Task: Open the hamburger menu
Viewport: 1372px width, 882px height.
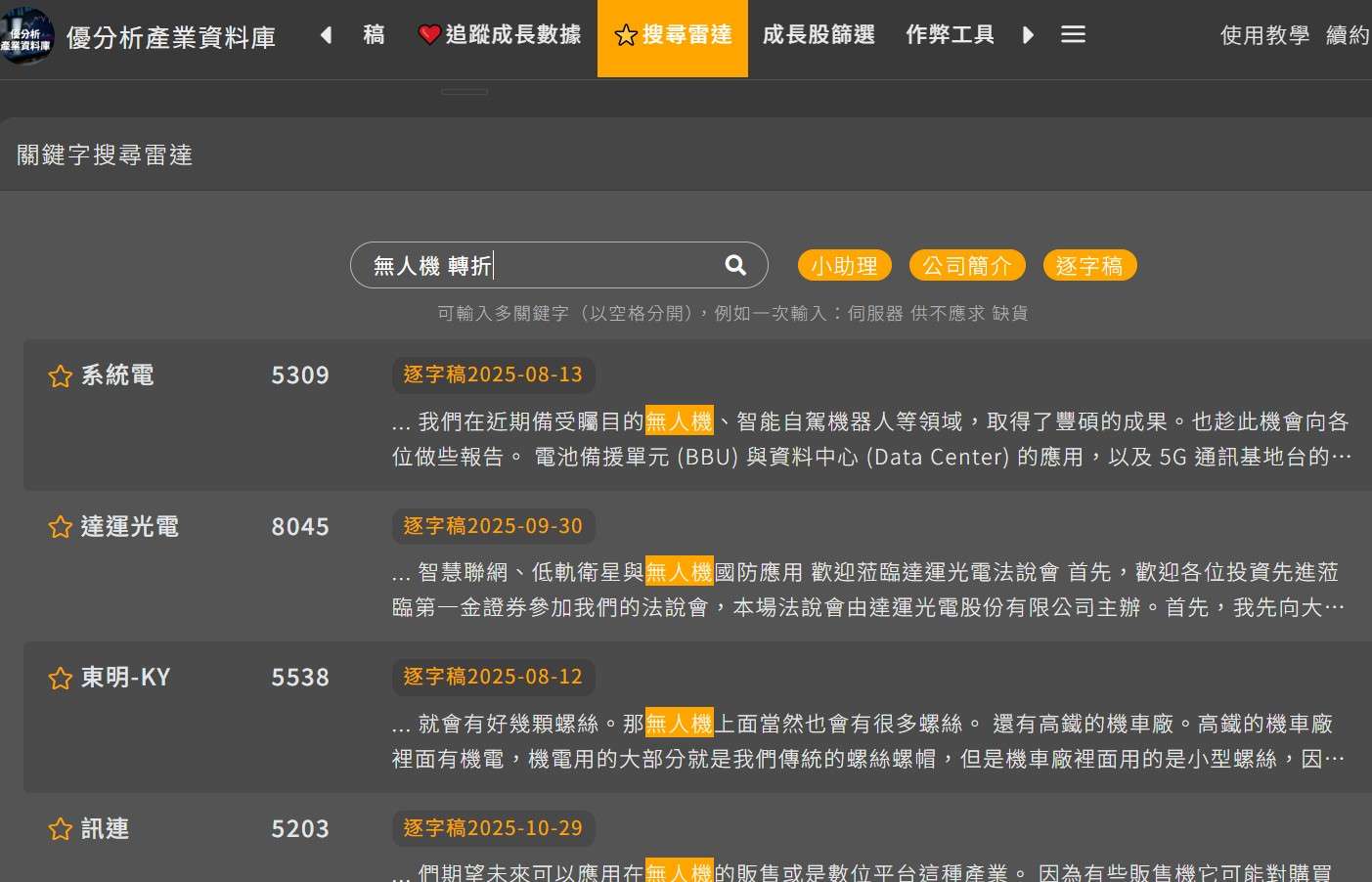Action: pyautogui.click(x=1073, y=33)
